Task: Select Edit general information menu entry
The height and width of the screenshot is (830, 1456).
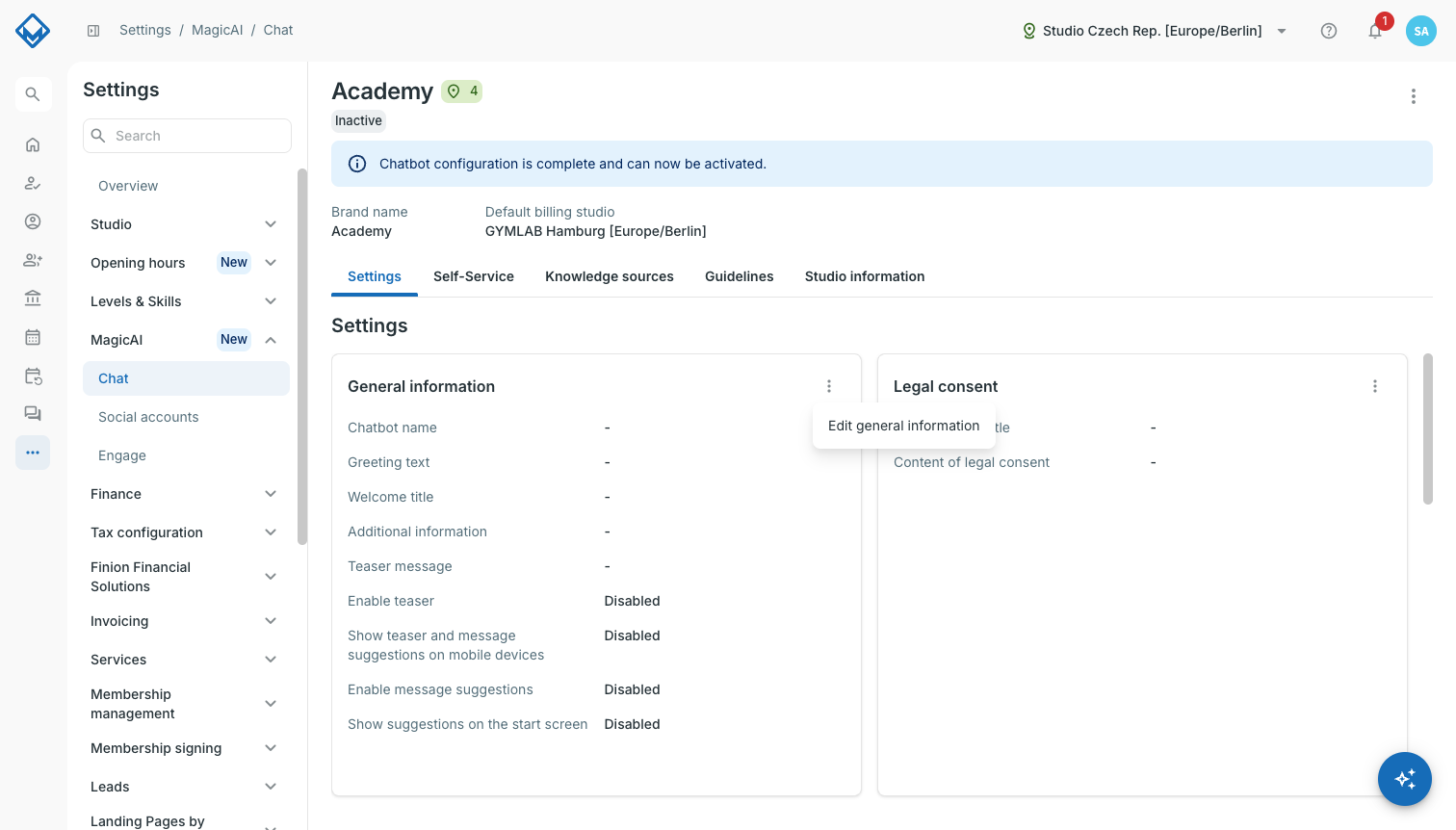Action: pos(904,426)
